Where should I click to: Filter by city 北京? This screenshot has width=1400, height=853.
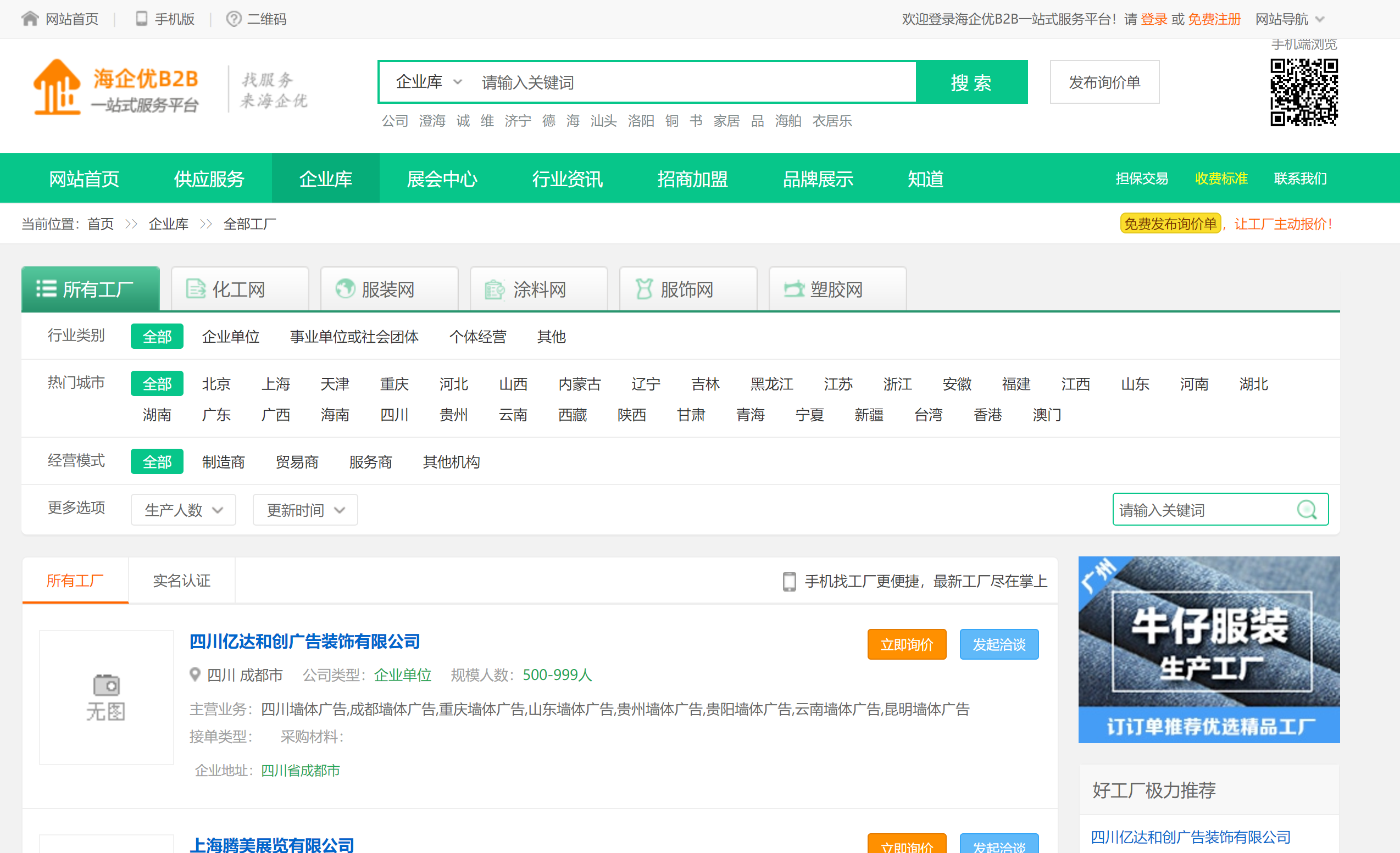pyautogui.click(x=216, y=383)
